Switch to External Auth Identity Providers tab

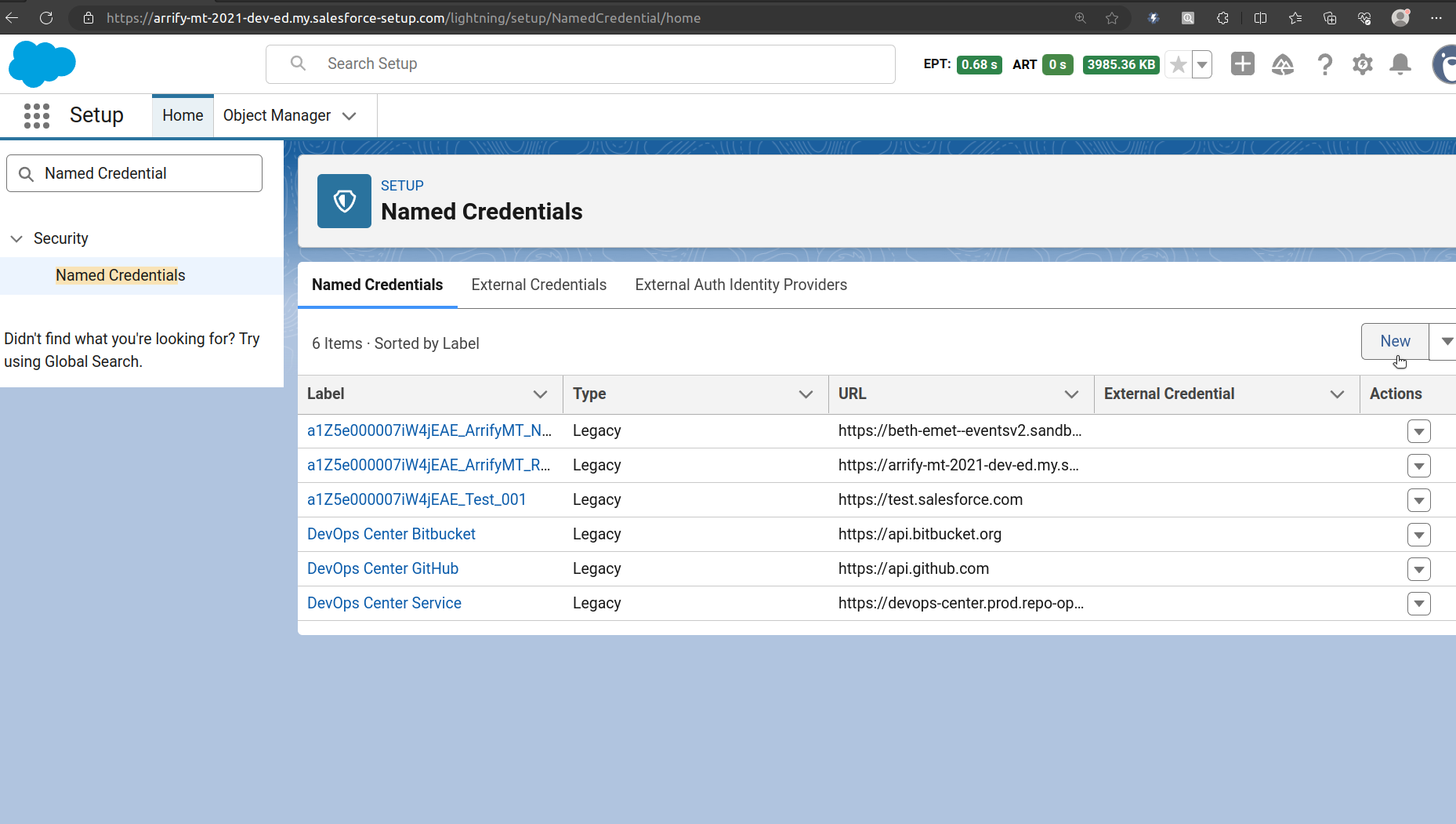(741, 285)
